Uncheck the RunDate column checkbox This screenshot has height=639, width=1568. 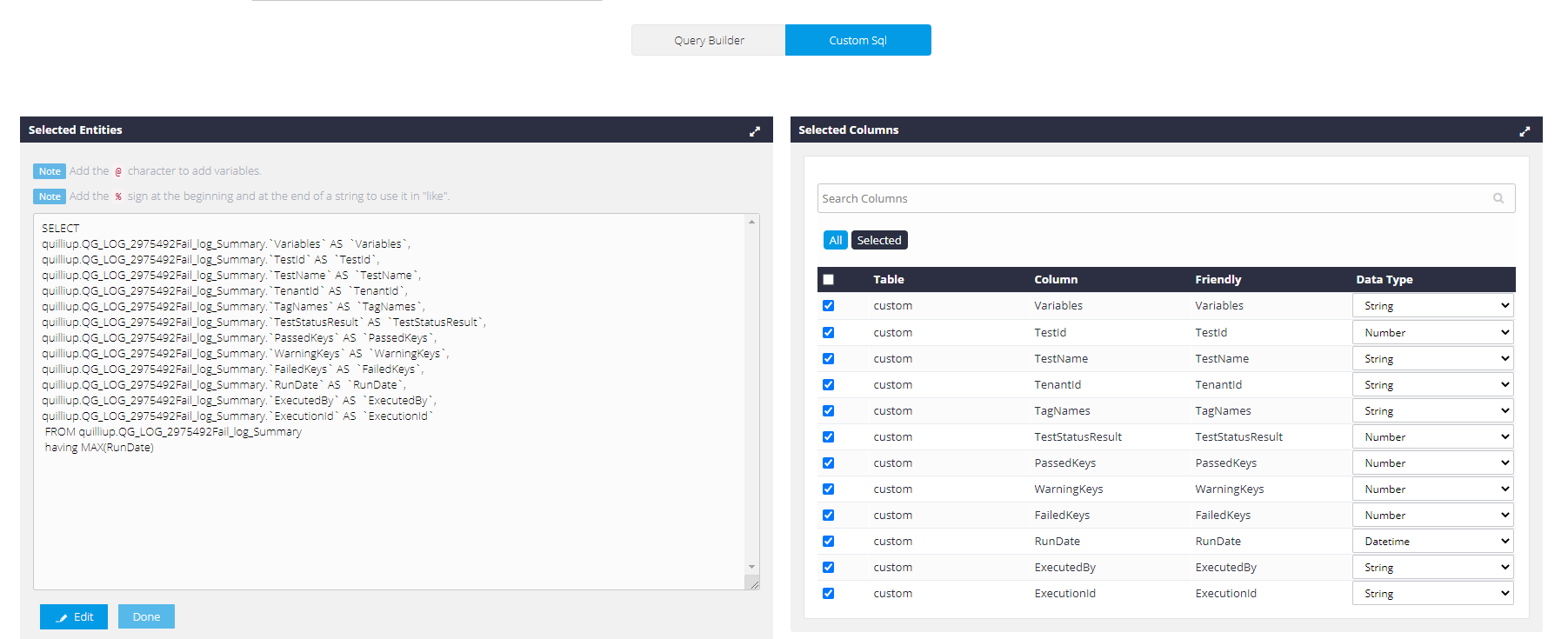[828, 541]
